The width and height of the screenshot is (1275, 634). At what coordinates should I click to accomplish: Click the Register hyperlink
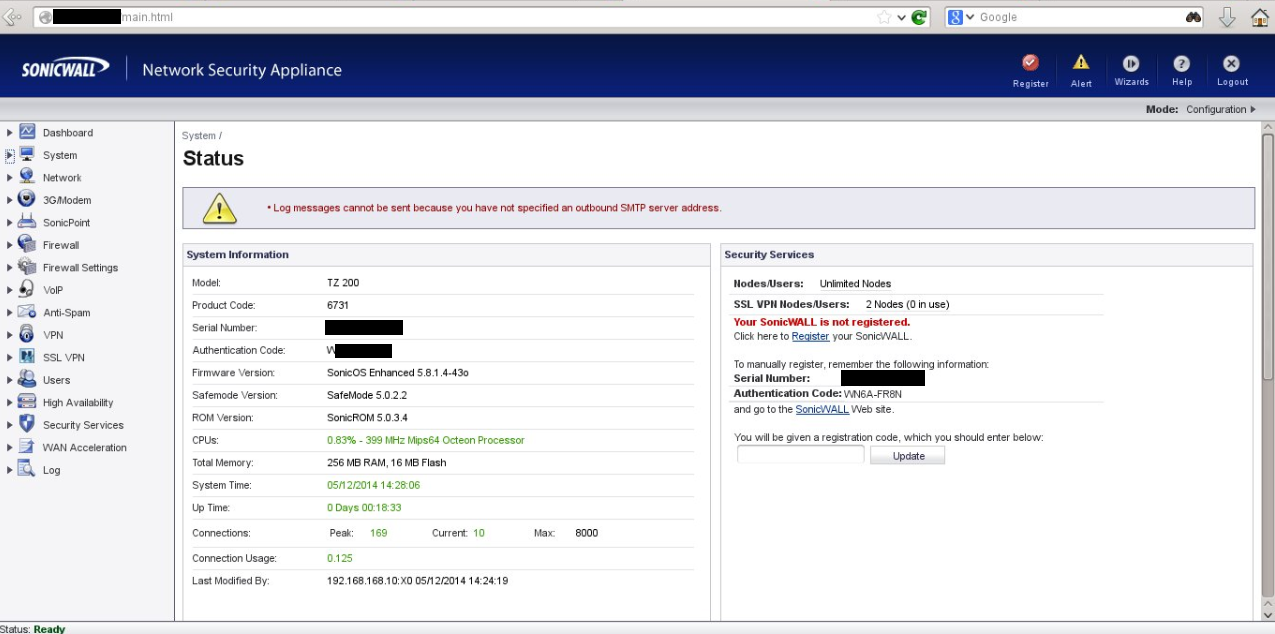pos(810,337)
